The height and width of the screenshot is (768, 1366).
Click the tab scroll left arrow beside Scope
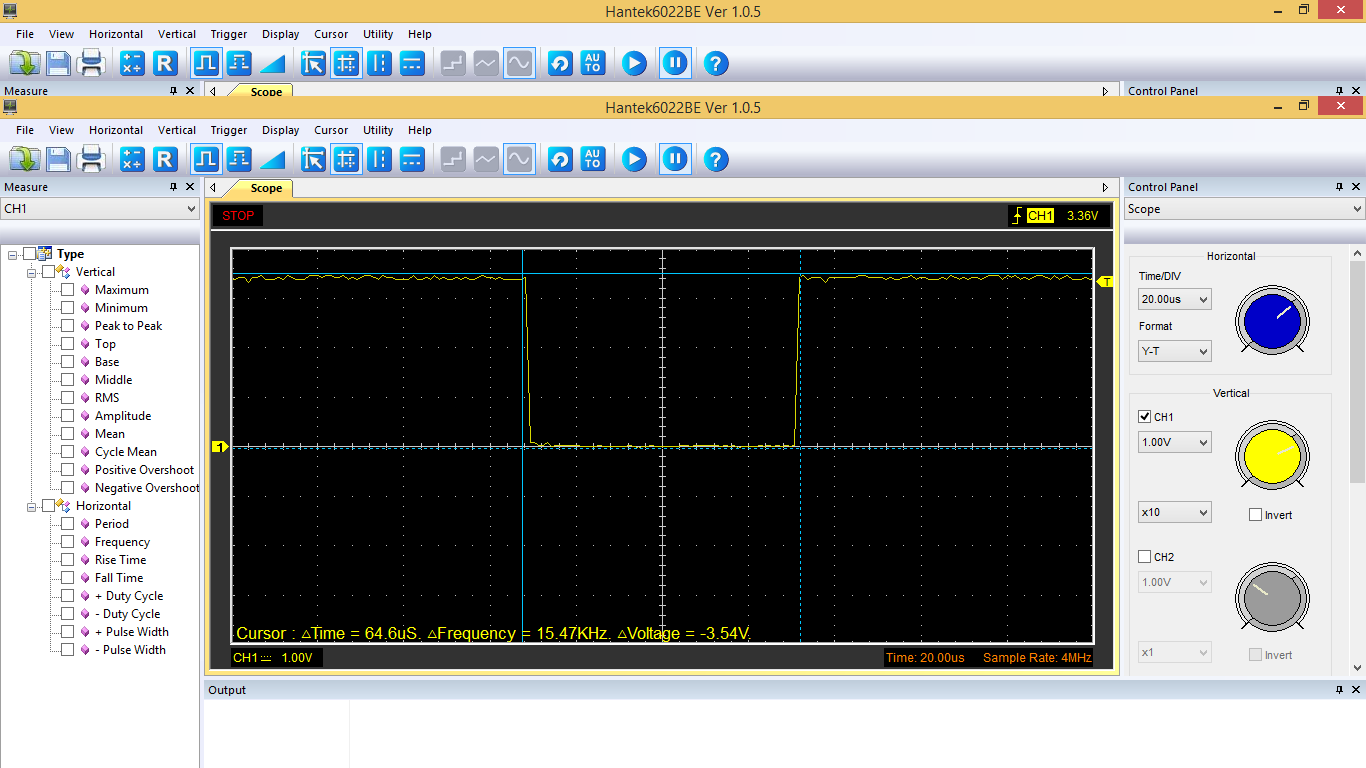point(212,187)
